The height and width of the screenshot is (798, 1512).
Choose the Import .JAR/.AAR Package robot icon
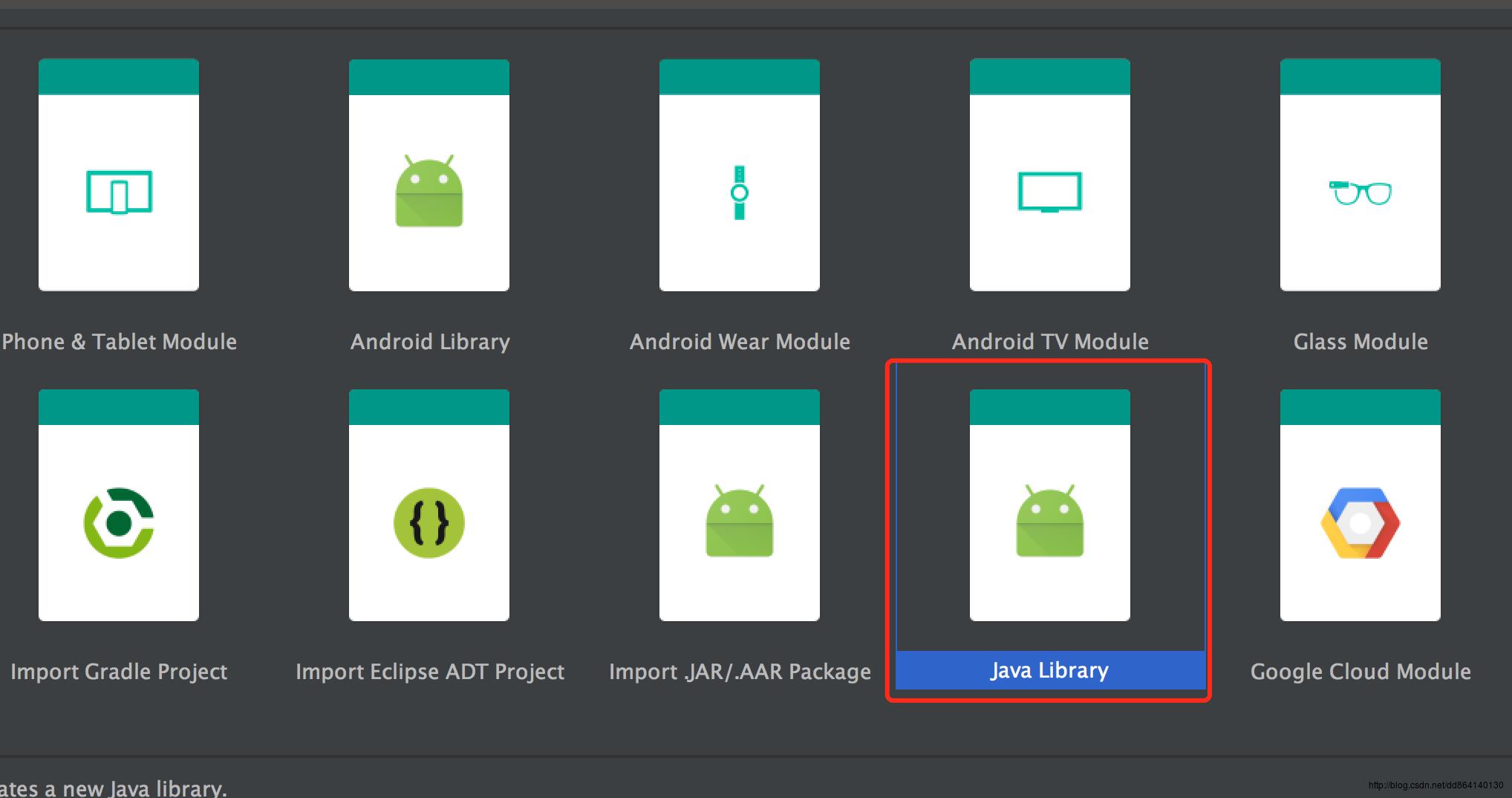click(739, 521)
